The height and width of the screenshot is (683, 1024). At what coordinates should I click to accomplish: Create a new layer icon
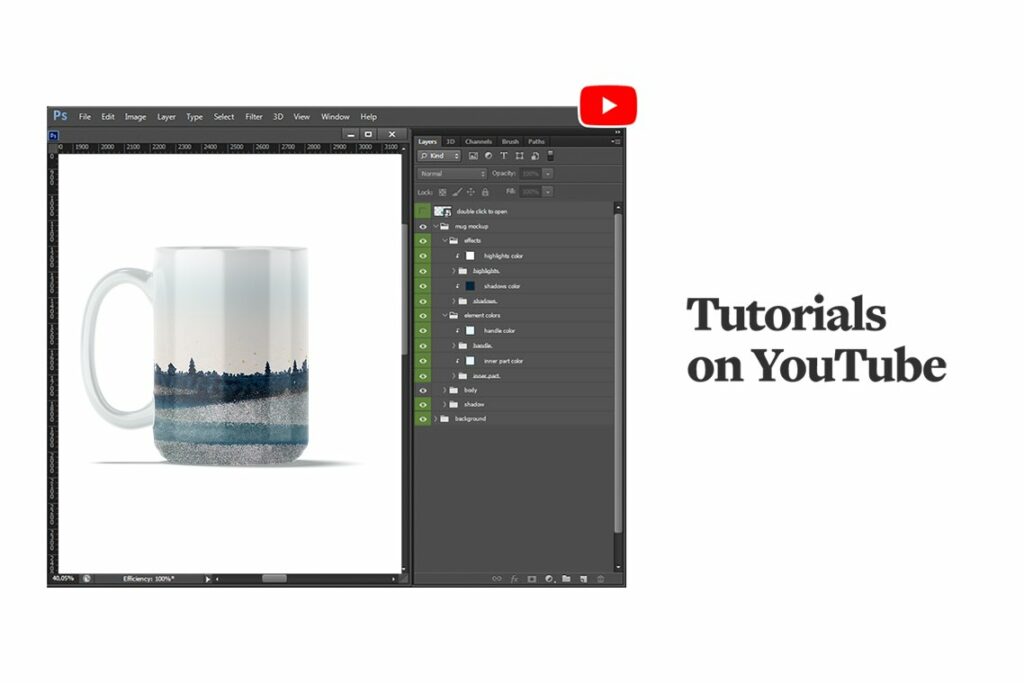tap(584, 578)
